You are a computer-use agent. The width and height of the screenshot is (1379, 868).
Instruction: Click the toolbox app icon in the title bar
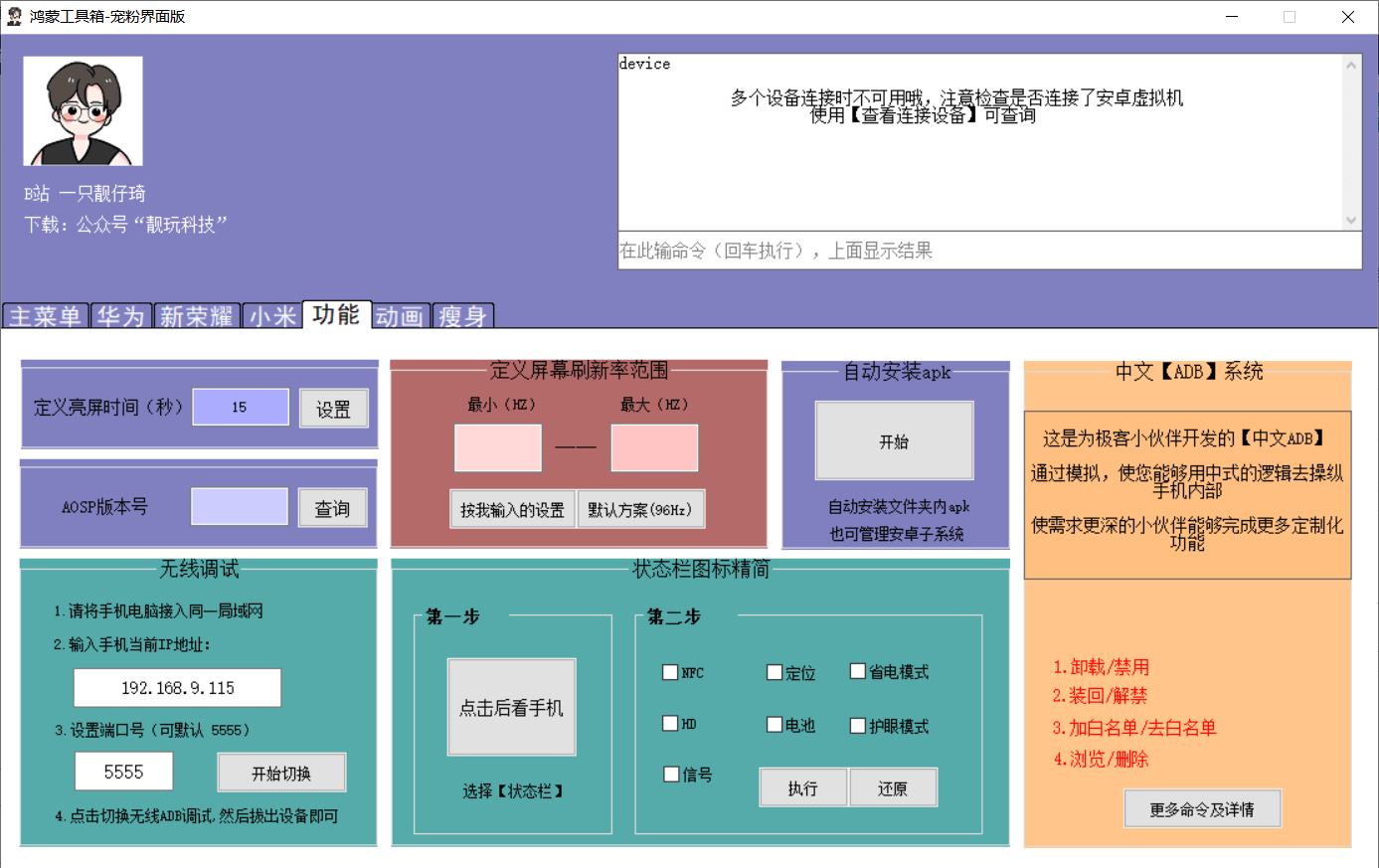(14, 16)
